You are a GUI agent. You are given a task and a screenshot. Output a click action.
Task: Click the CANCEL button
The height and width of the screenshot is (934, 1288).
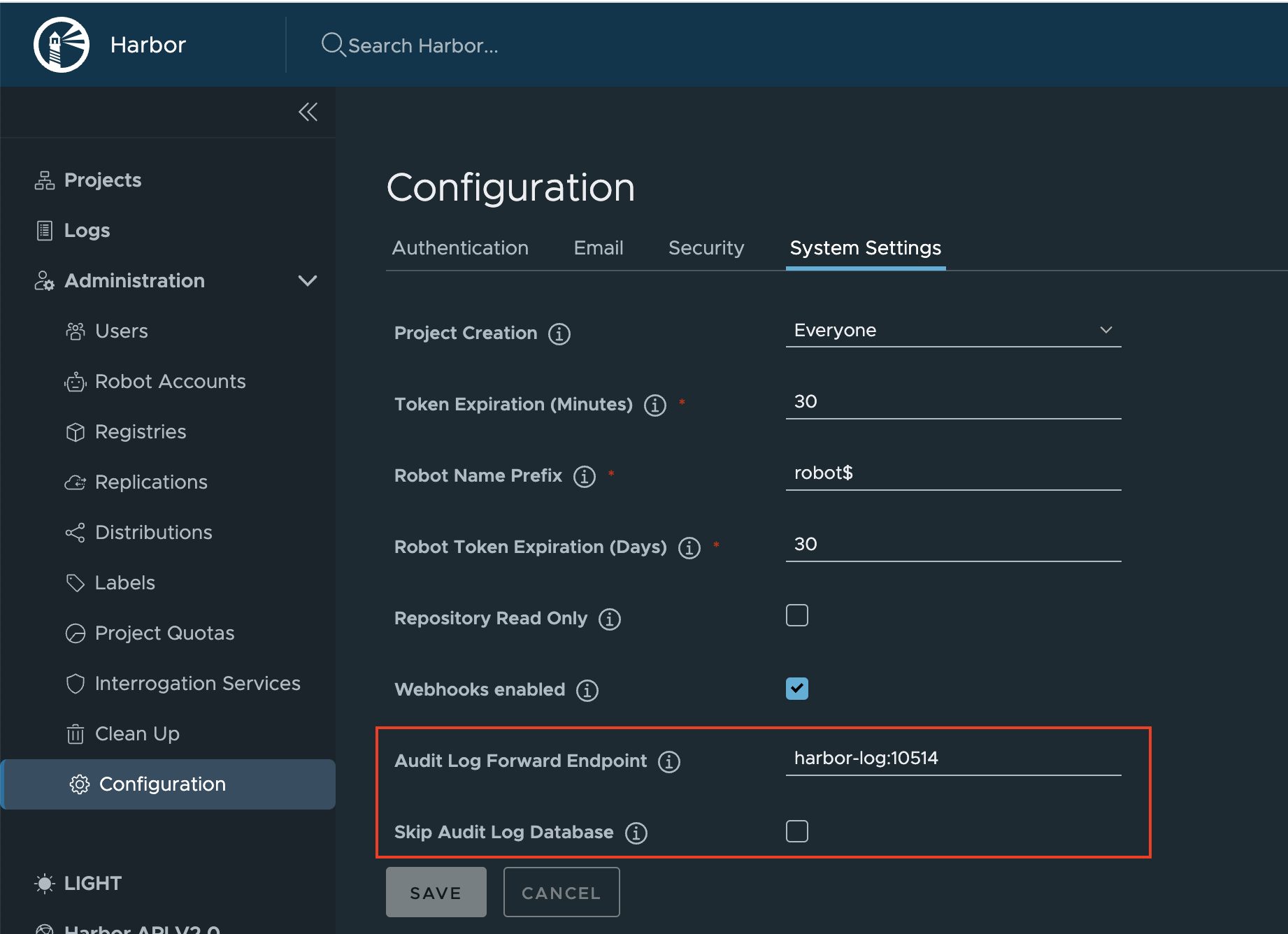[x=561, y=891]
